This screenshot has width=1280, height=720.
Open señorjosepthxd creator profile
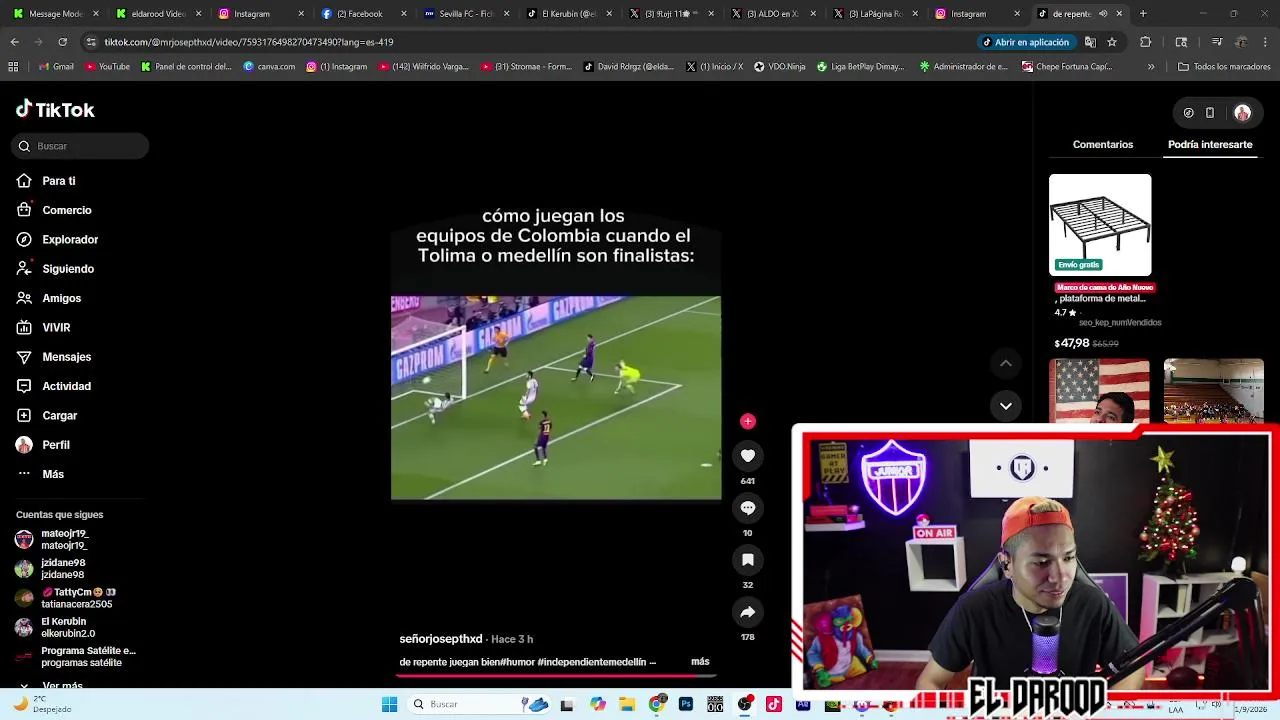click(441, 639)
